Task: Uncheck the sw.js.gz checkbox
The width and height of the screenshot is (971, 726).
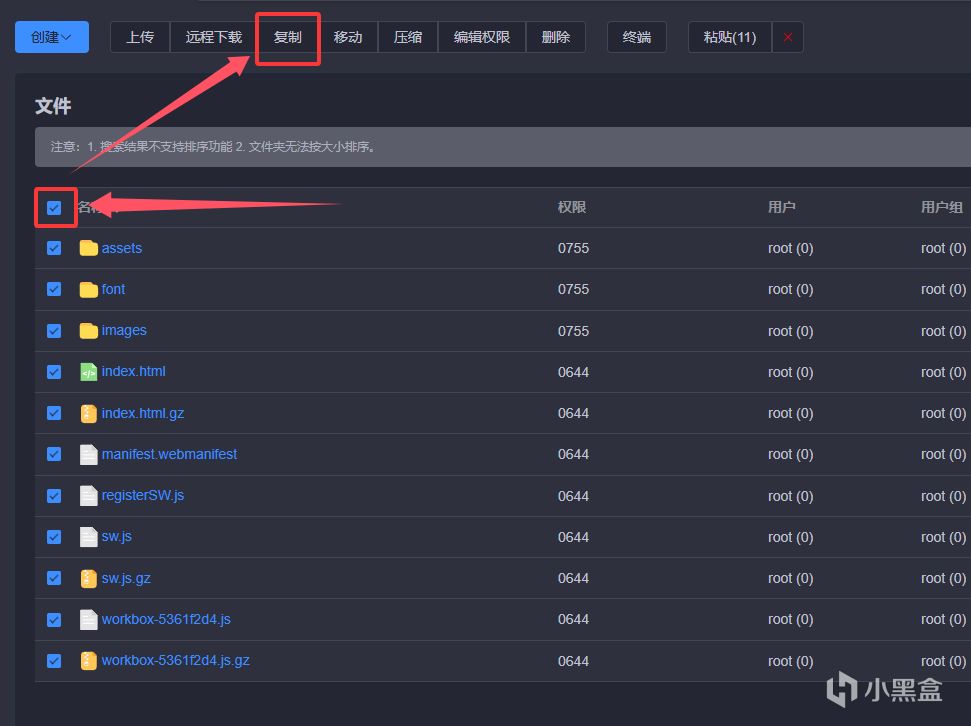Action: coord(54,578)
